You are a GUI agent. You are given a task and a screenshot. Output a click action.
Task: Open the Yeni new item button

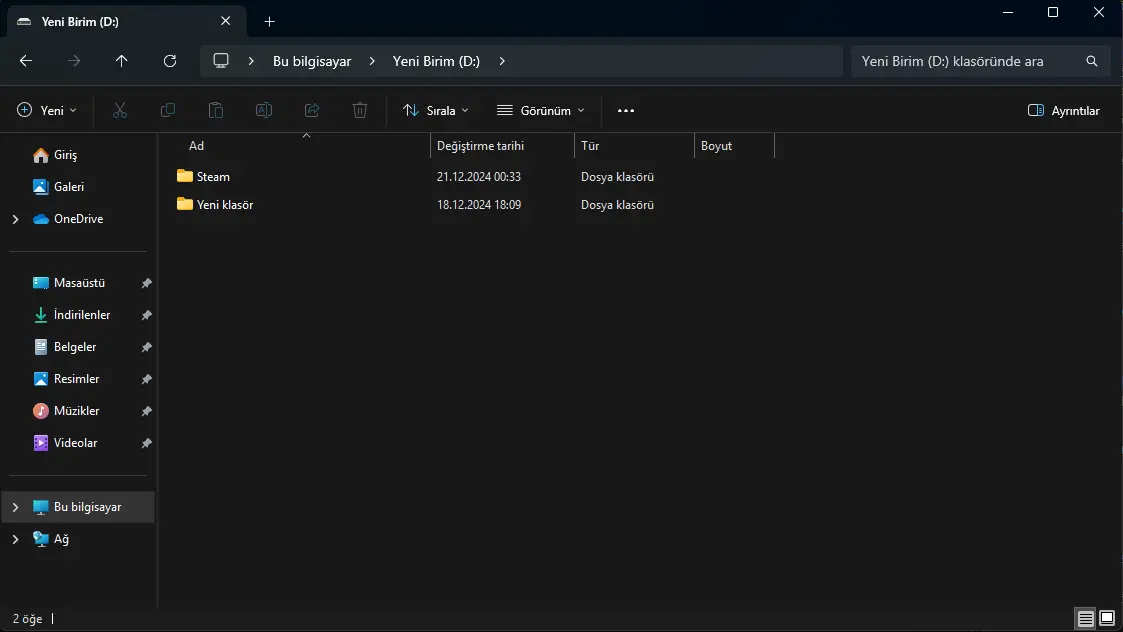47,110
